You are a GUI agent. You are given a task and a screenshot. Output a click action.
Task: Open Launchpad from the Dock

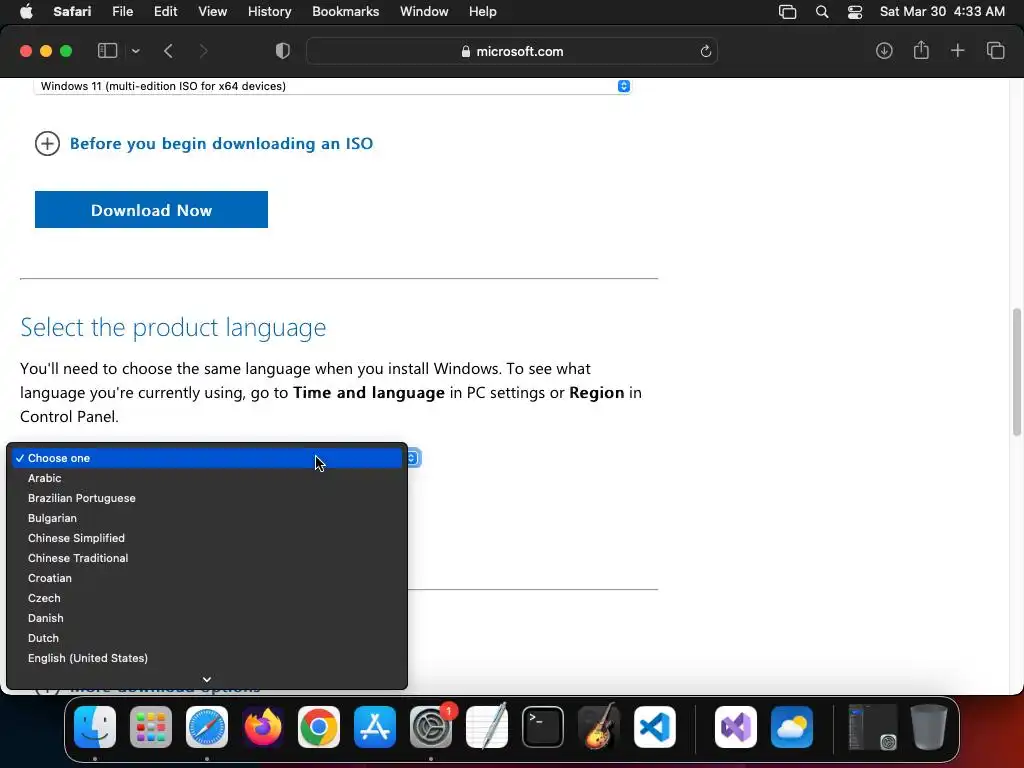point(151,727)
